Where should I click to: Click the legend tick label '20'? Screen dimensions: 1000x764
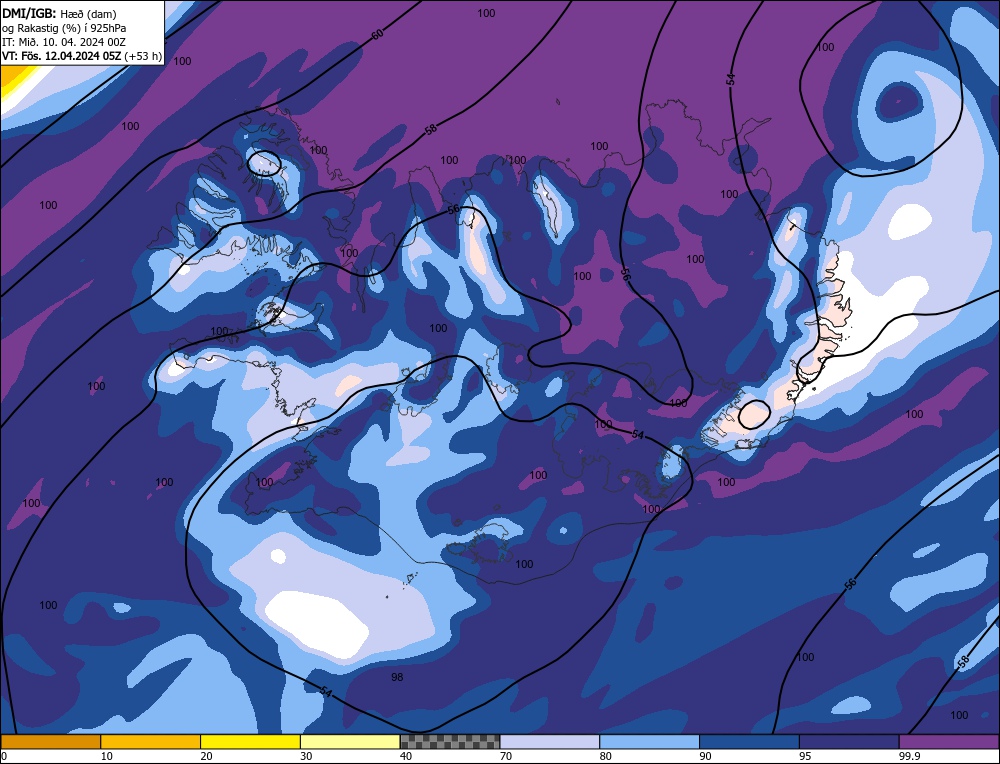coord(207,756)
